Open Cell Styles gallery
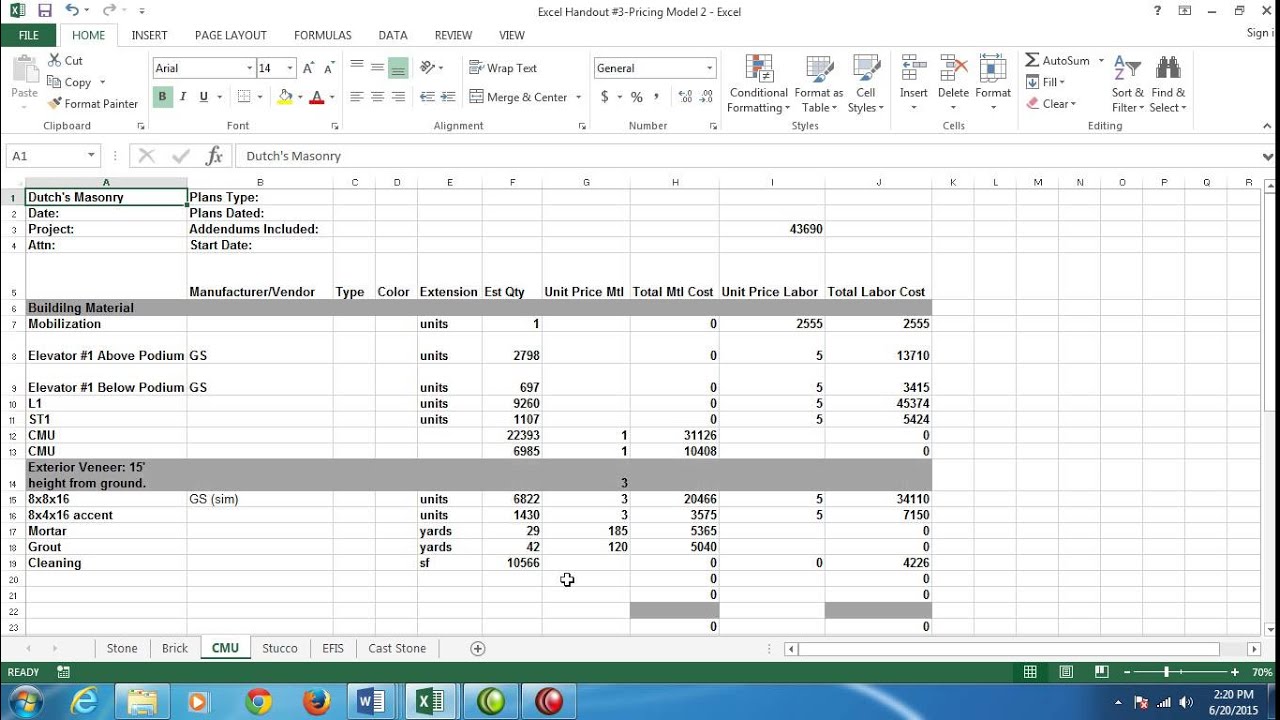 pyautogui.click(x=866, y=84)
